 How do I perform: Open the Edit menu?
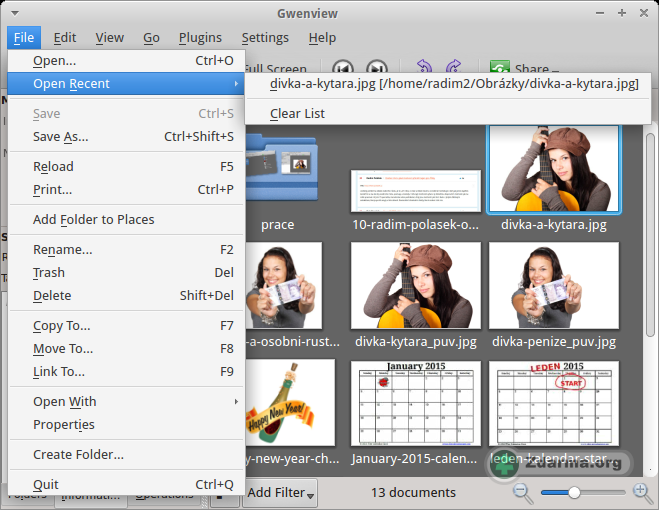[65, 38]
